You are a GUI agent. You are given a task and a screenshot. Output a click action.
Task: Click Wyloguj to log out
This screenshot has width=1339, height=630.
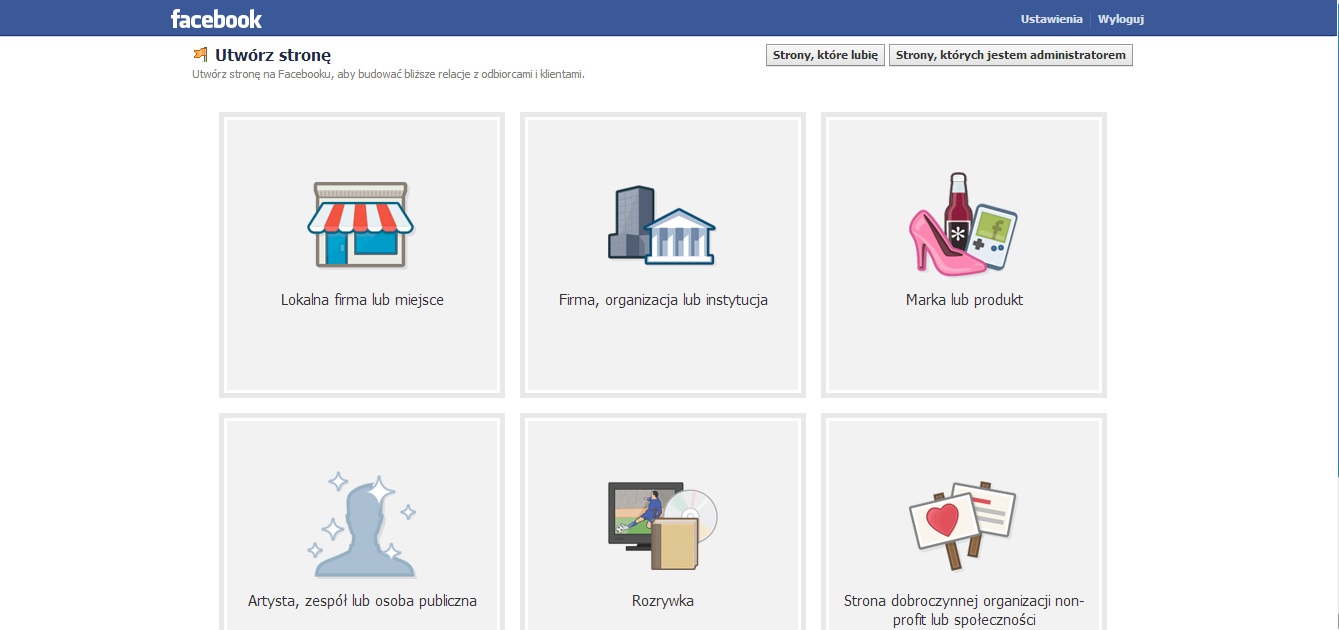pyautogui.click(x=1120, y=19)
